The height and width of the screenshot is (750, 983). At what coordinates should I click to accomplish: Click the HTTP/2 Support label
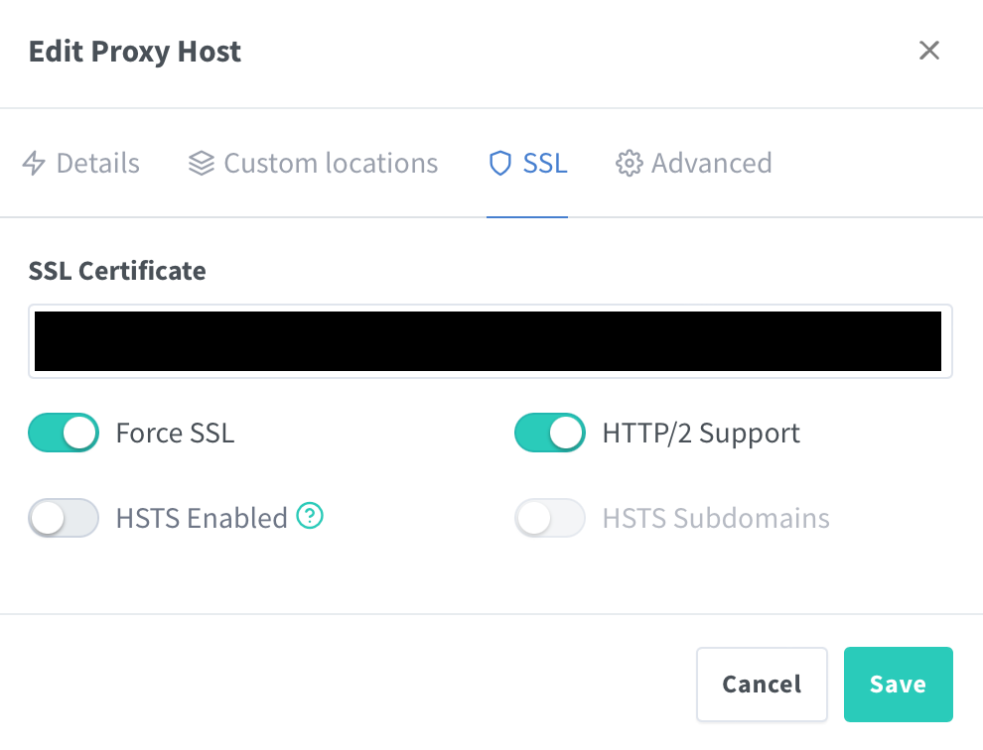(701, 433)
